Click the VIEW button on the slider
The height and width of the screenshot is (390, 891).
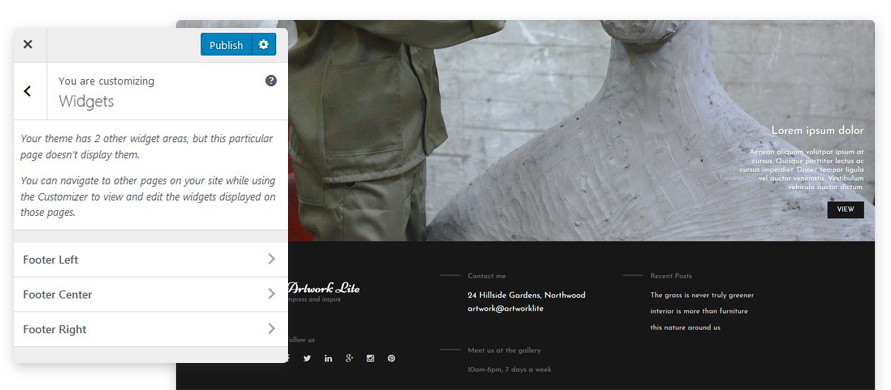[846, 209]
